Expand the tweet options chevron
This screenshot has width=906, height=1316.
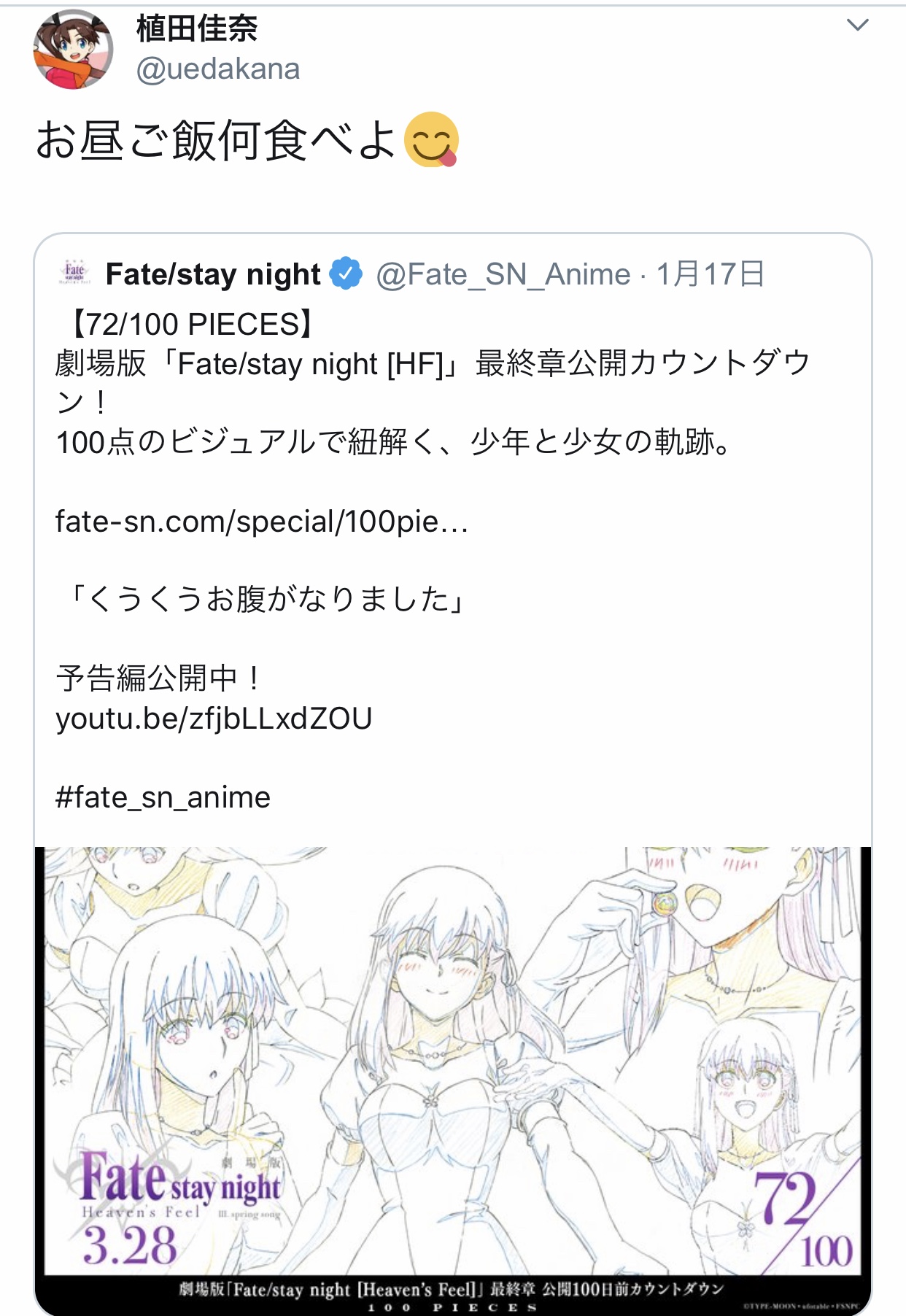click(x=857, y=26)
